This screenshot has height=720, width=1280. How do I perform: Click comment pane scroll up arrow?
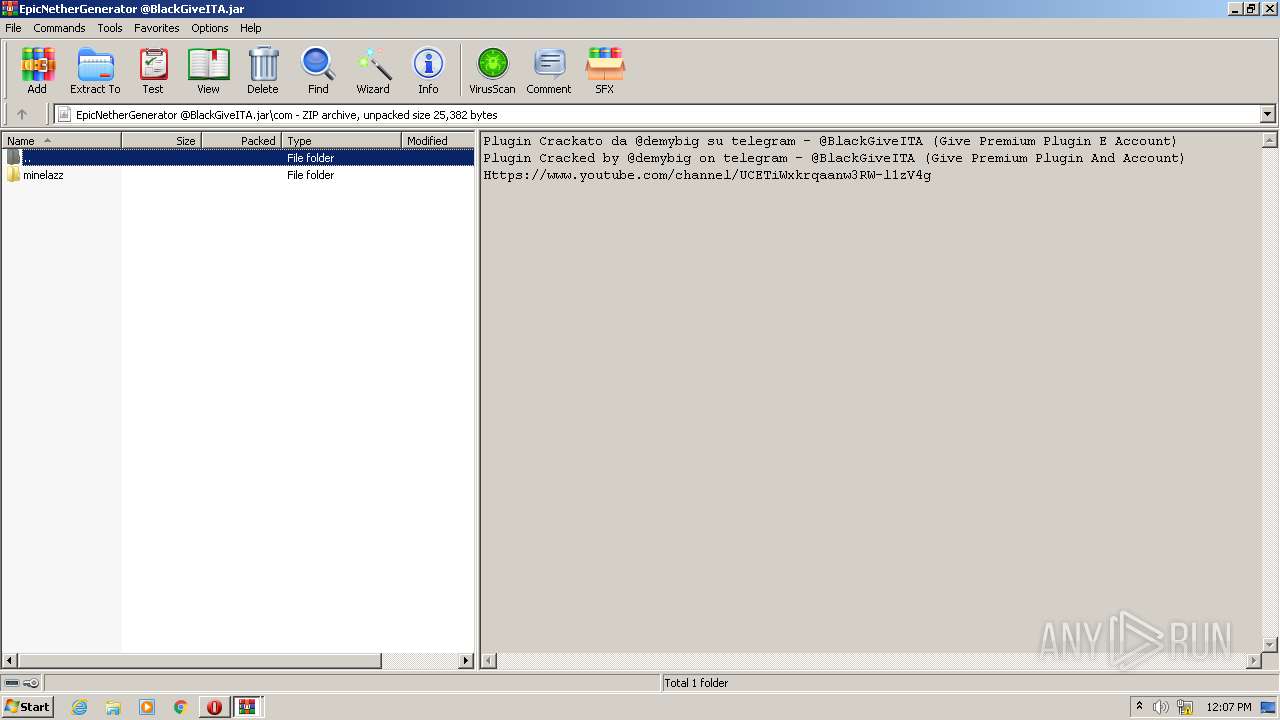pyautogui.click(x=1270, y=141)
